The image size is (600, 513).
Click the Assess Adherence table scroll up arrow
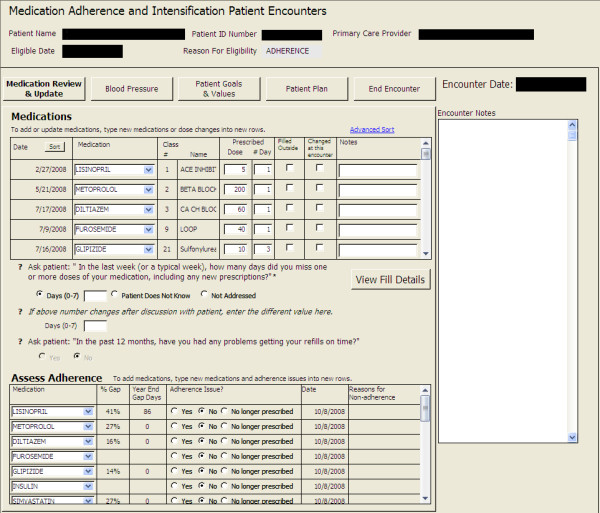[427, 402]
